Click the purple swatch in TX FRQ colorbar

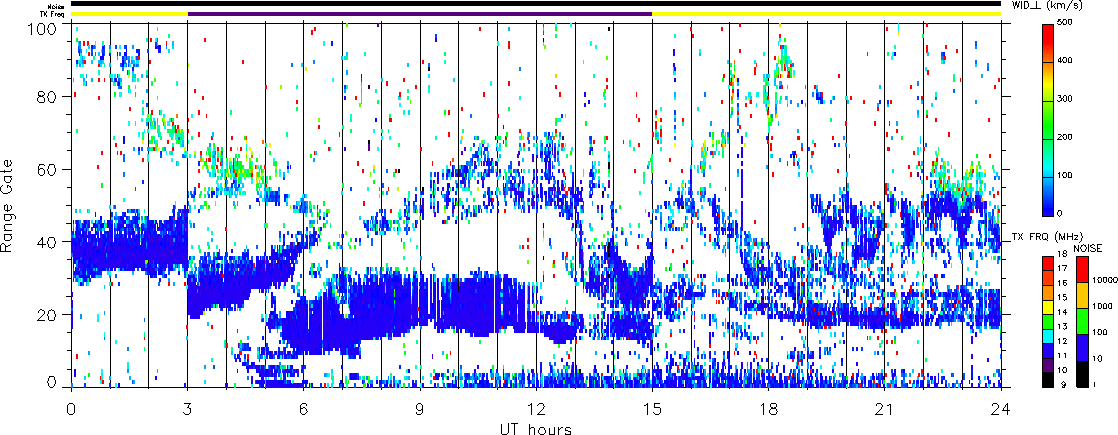tap(1047, 366)
